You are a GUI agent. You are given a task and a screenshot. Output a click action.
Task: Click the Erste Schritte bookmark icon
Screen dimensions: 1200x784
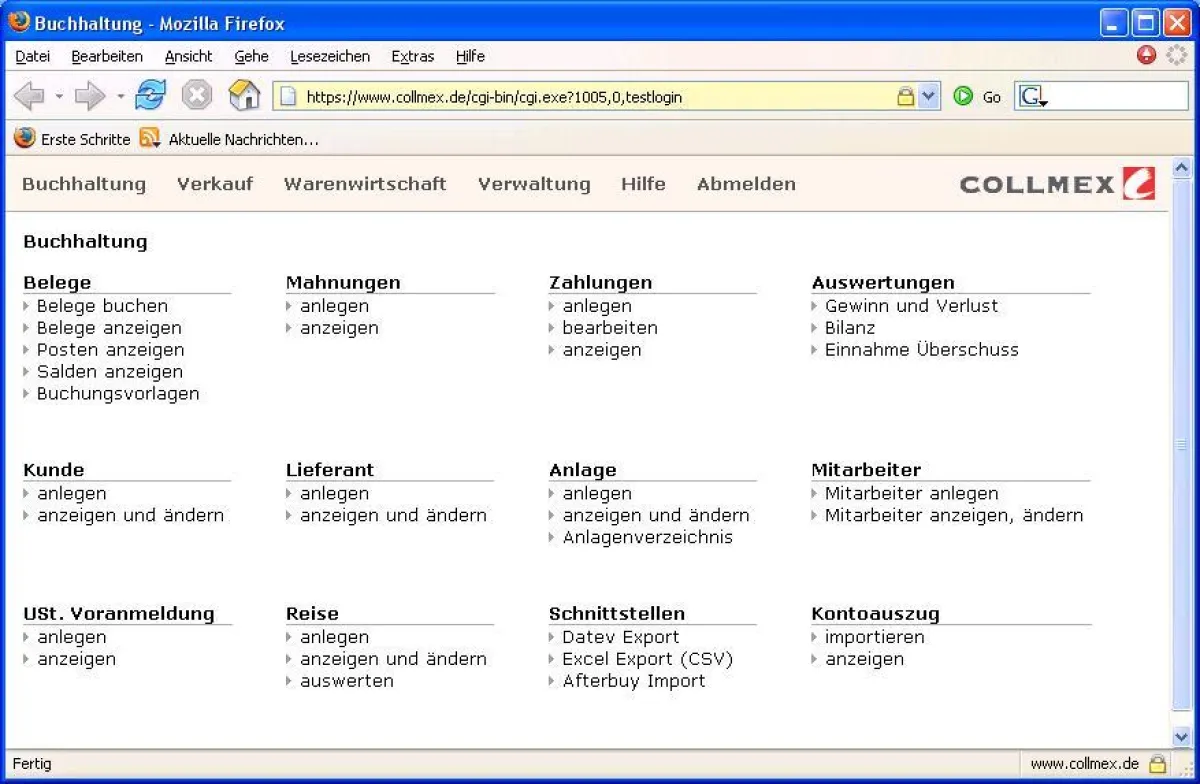[x=22, y=139]
